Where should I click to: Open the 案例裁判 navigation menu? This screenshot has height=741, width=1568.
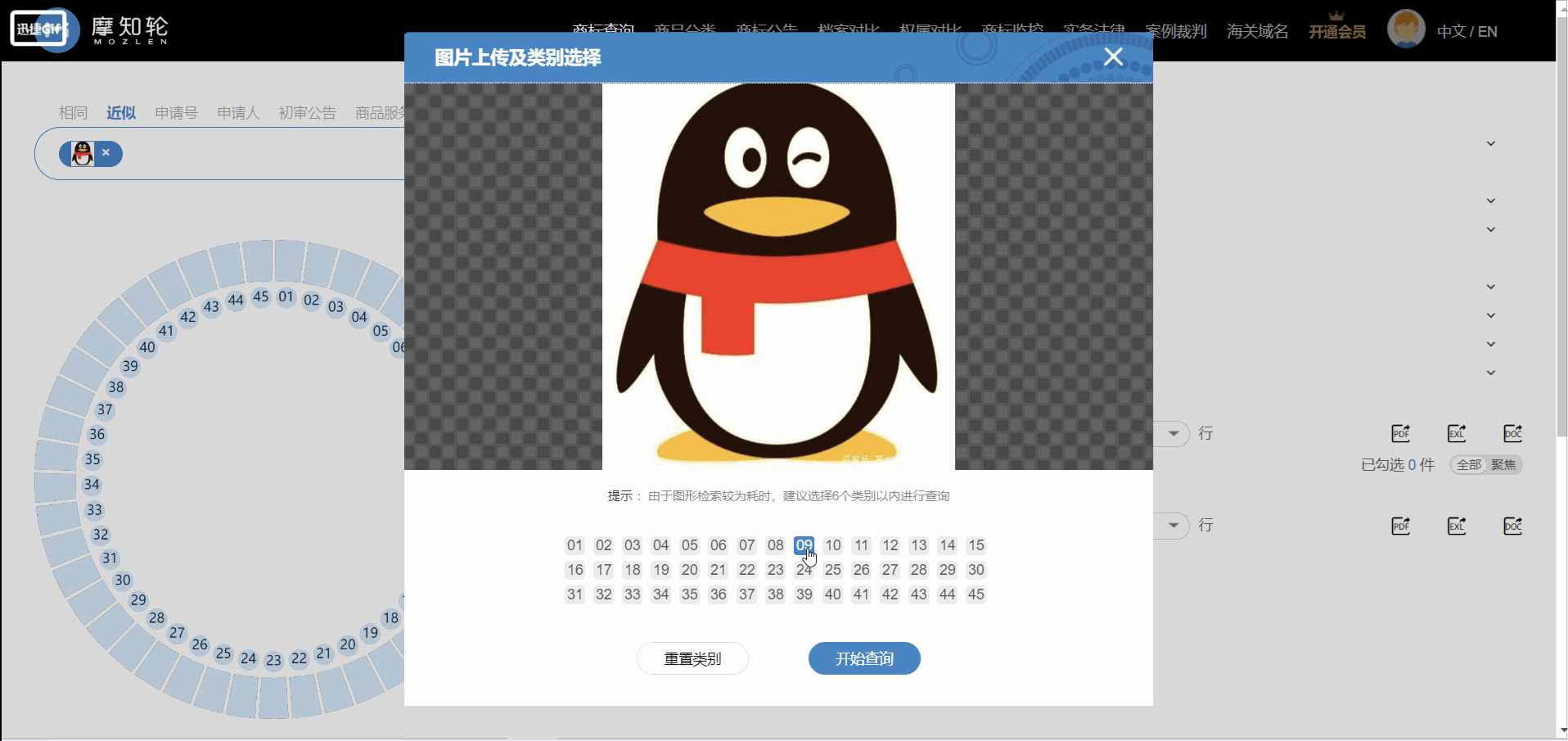coord(1175,31)
